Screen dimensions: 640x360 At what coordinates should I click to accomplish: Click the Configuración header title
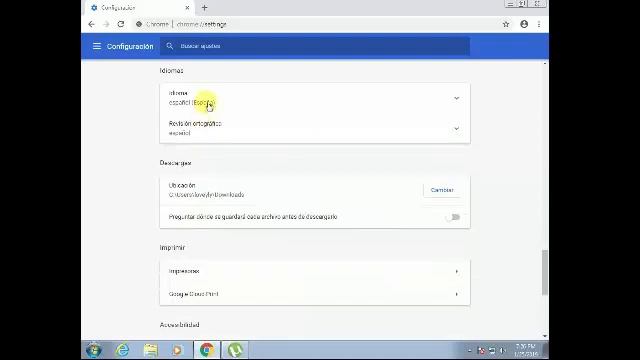click(130, 47)
